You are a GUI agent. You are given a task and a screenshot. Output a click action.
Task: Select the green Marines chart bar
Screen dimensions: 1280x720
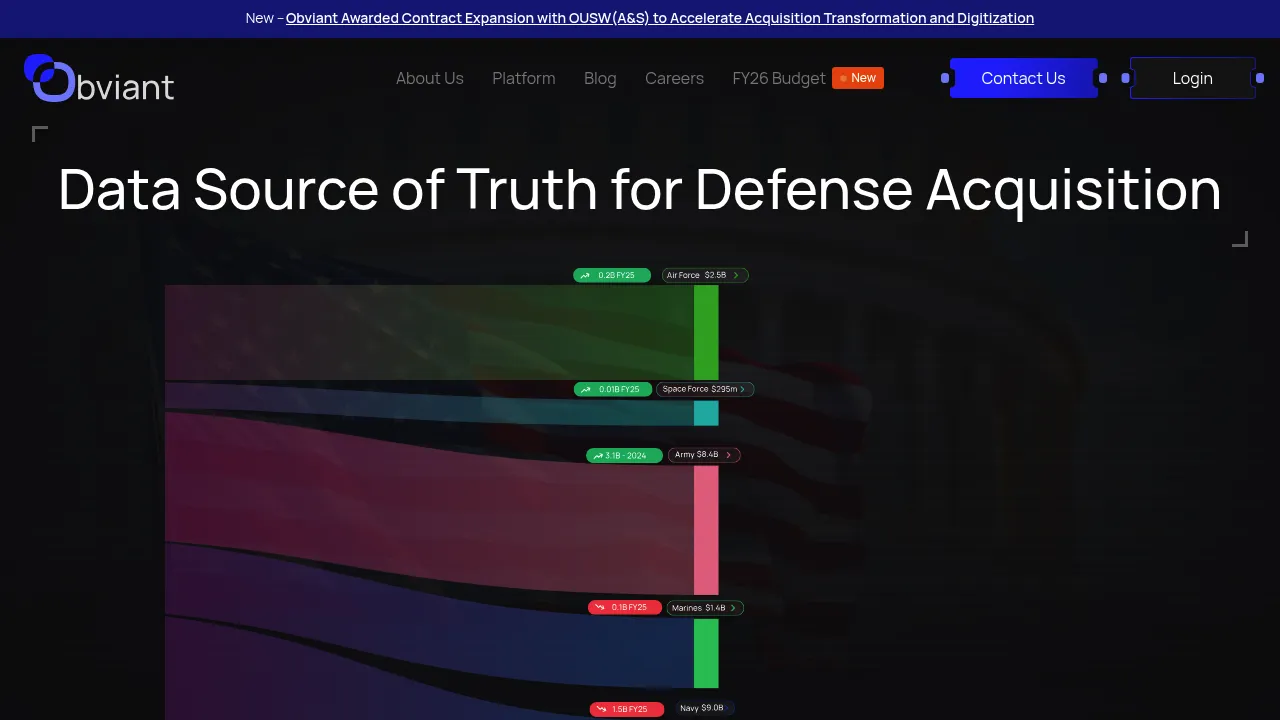706,653
